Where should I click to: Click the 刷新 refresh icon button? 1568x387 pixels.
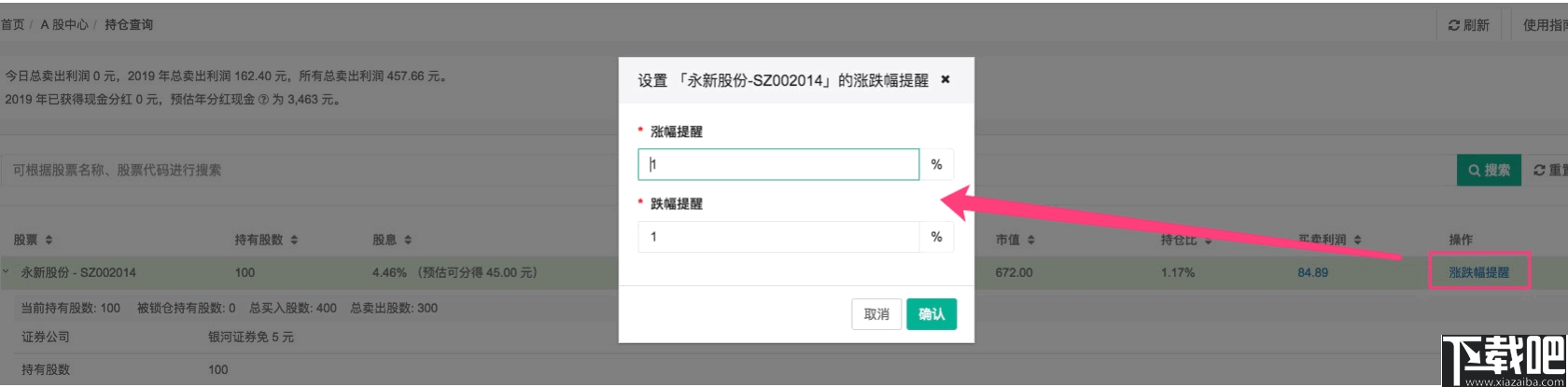point(1469,25)
